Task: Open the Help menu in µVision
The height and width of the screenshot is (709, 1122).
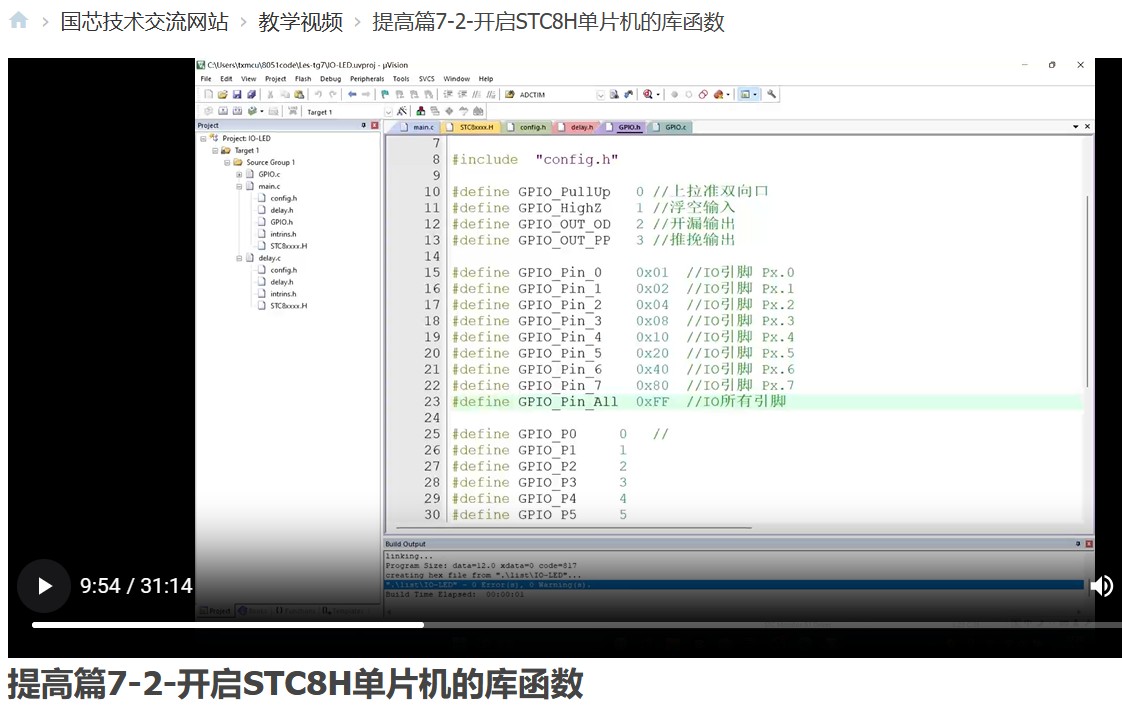Action: [x=486, y=79]
